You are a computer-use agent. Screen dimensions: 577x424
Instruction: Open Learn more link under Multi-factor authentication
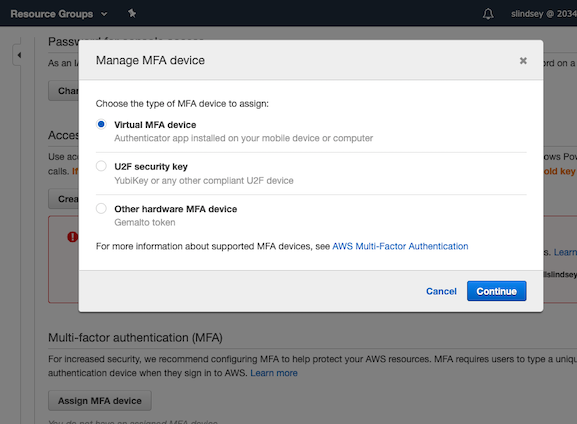point(274,373)
